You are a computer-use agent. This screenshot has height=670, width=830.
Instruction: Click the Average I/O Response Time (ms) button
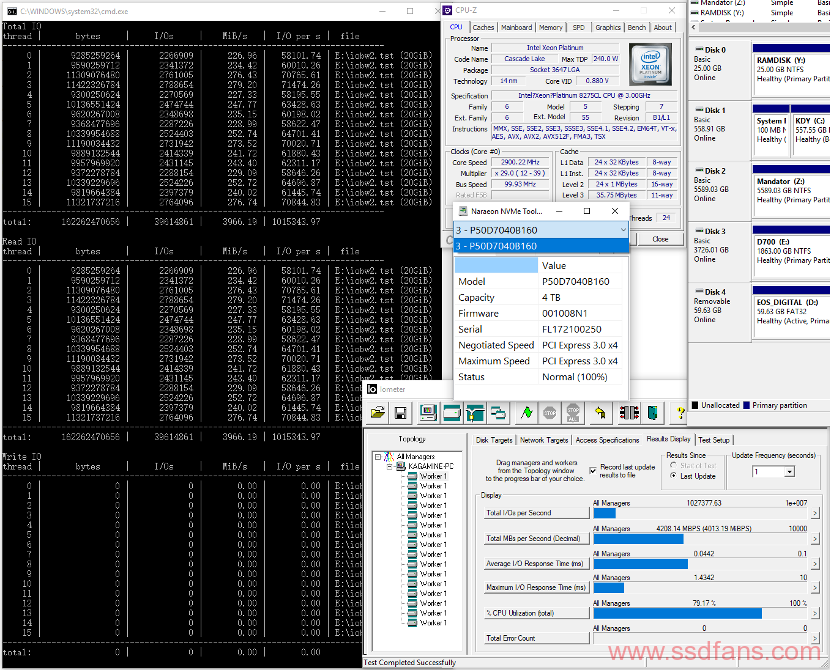[537, 564]
